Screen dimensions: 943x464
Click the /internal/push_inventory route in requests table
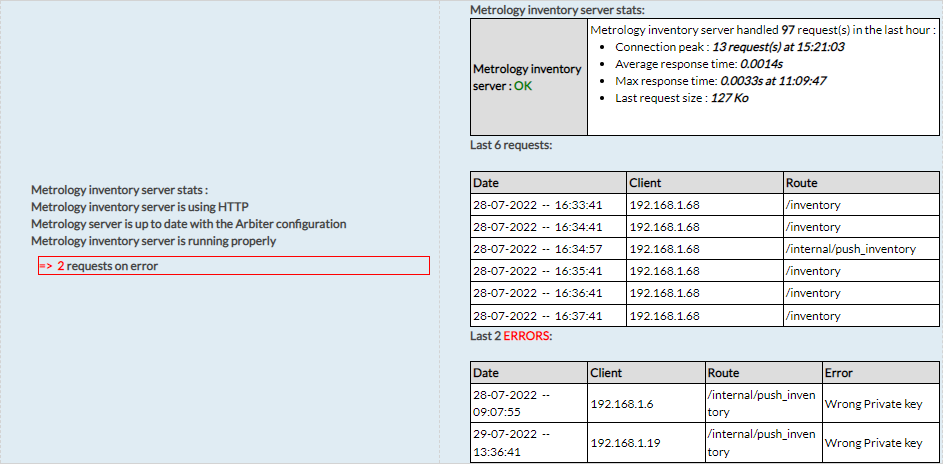852,249
